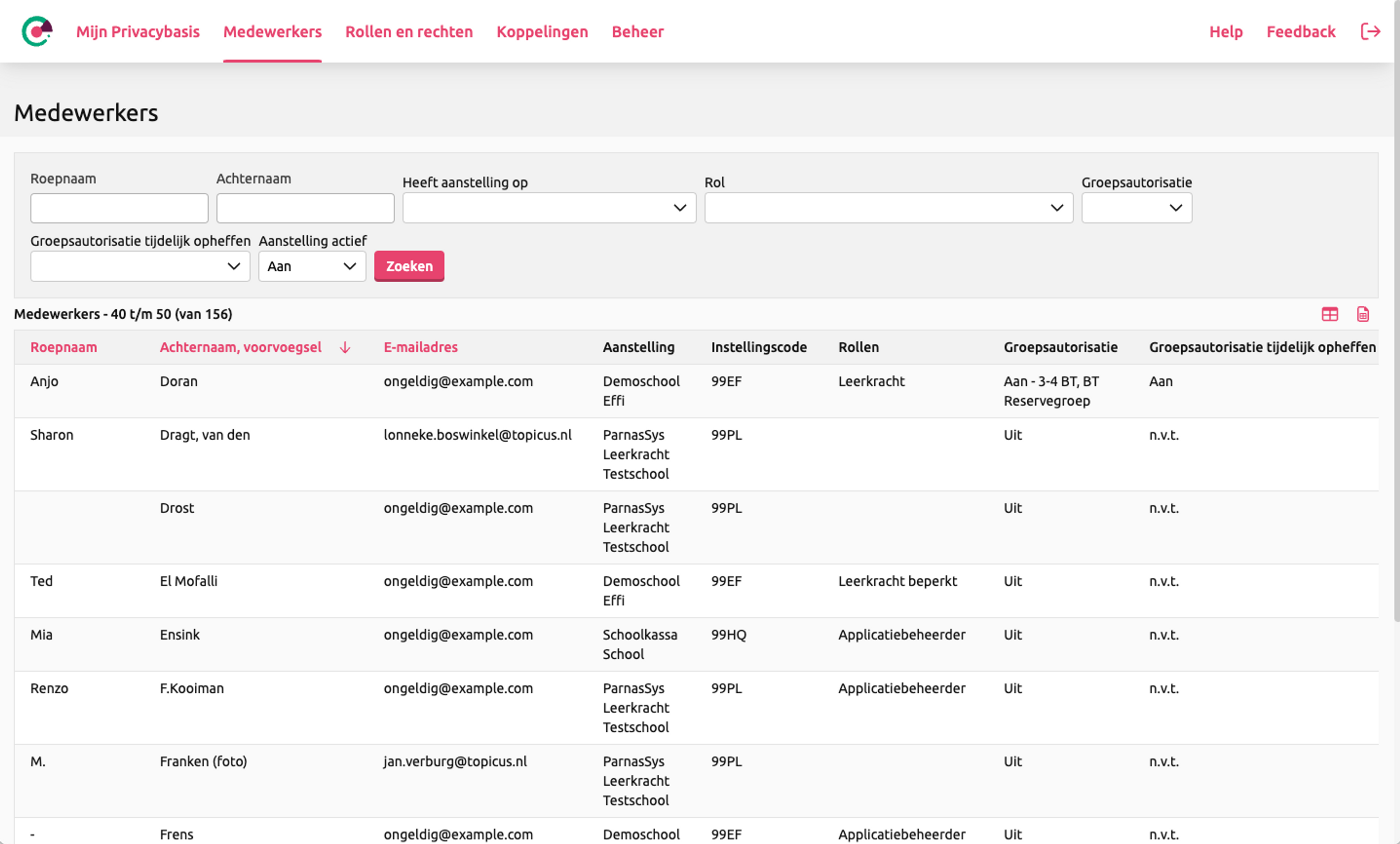Click role Leerkracht beperkt

point(897,581)
